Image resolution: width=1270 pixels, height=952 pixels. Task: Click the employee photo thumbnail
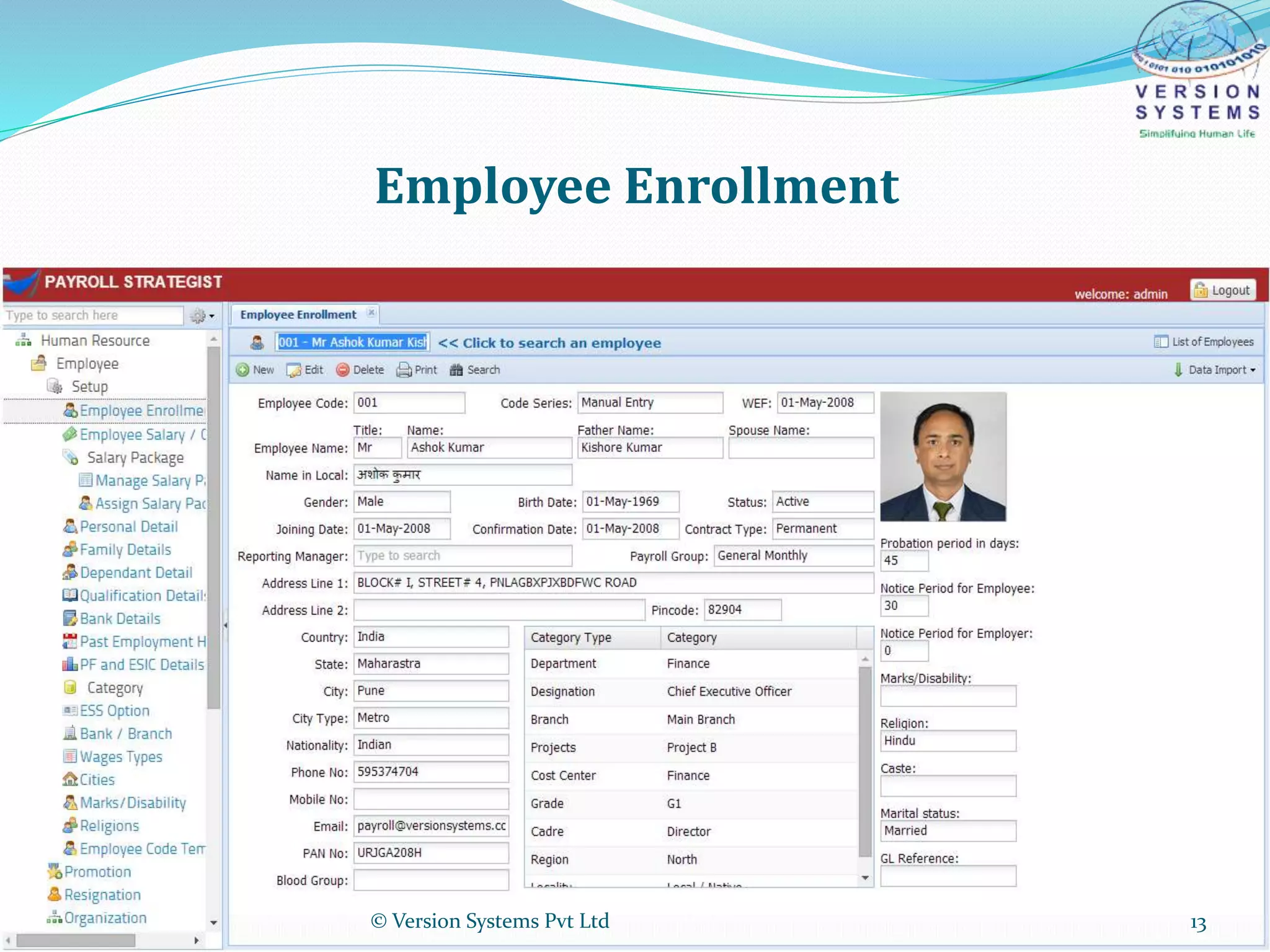click(943, 456)
